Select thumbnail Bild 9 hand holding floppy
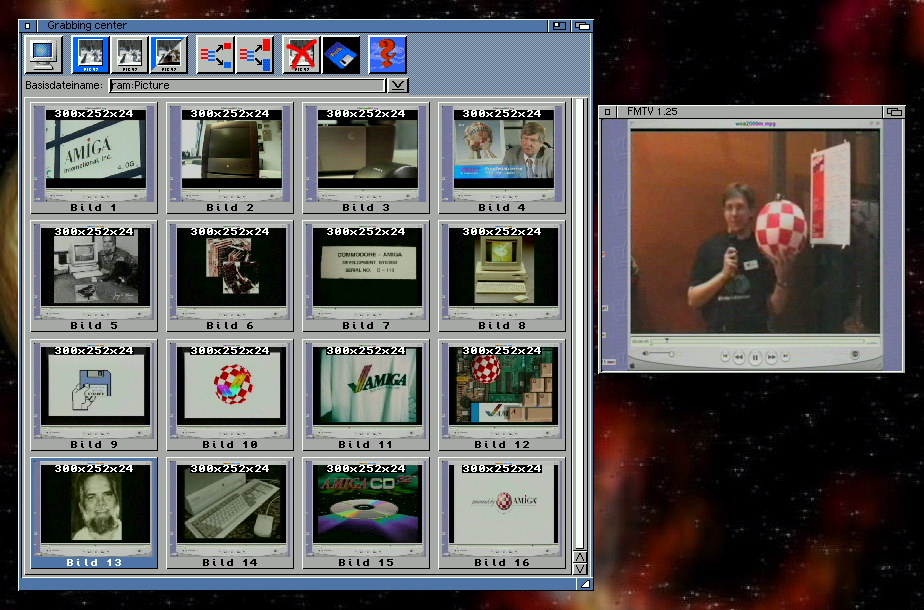Screen dimensions: 924x610 pos(94,394)
